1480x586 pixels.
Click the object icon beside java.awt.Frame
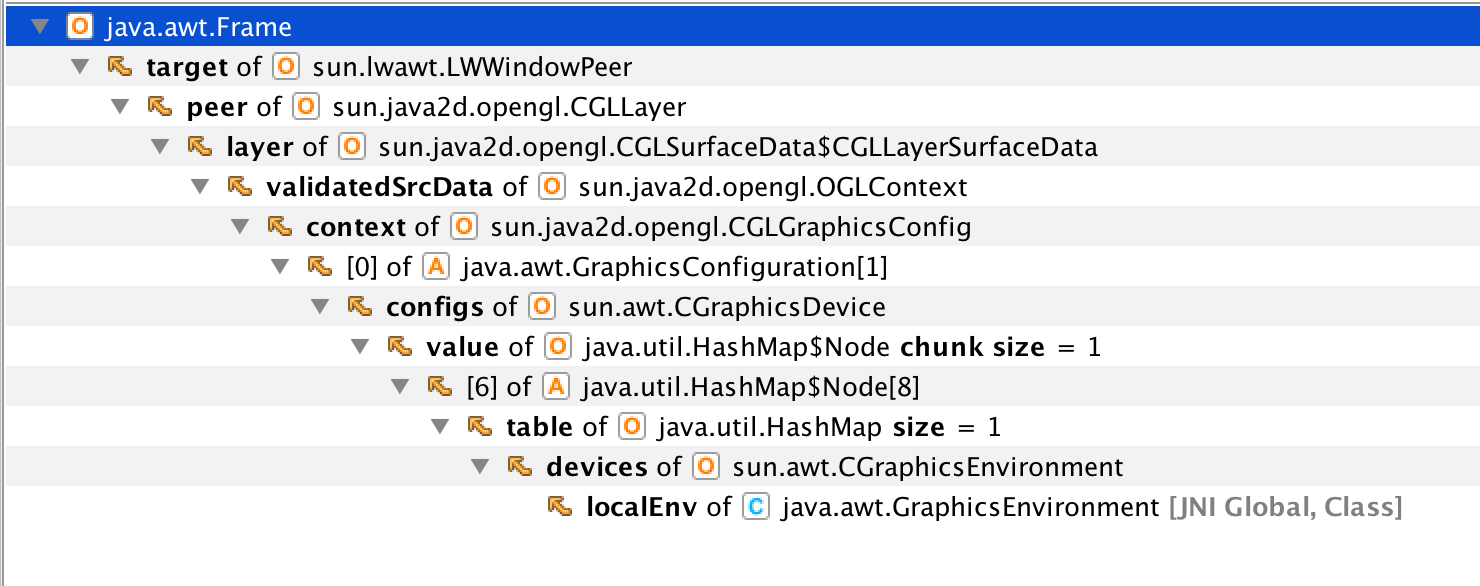point(80,27)
